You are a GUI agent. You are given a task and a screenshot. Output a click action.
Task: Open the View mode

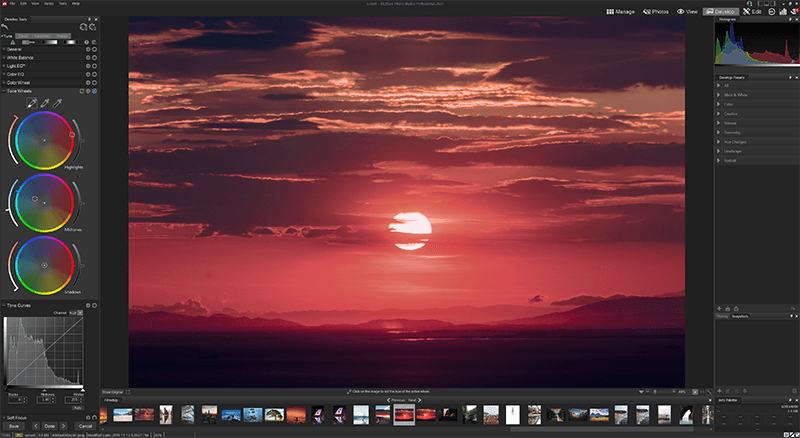pos(688,11)
